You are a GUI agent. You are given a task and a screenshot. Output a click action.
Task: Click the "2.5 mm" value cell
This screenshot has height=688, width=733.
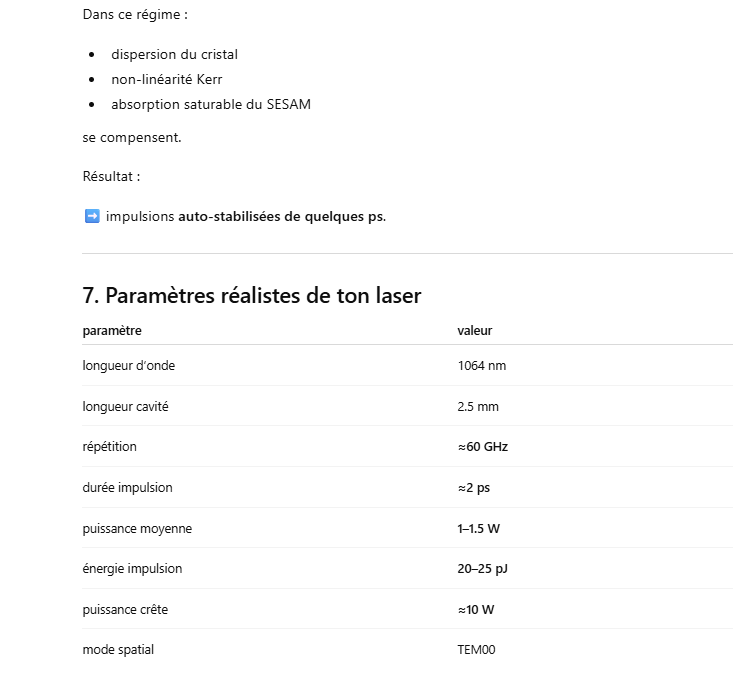[478, 407]
